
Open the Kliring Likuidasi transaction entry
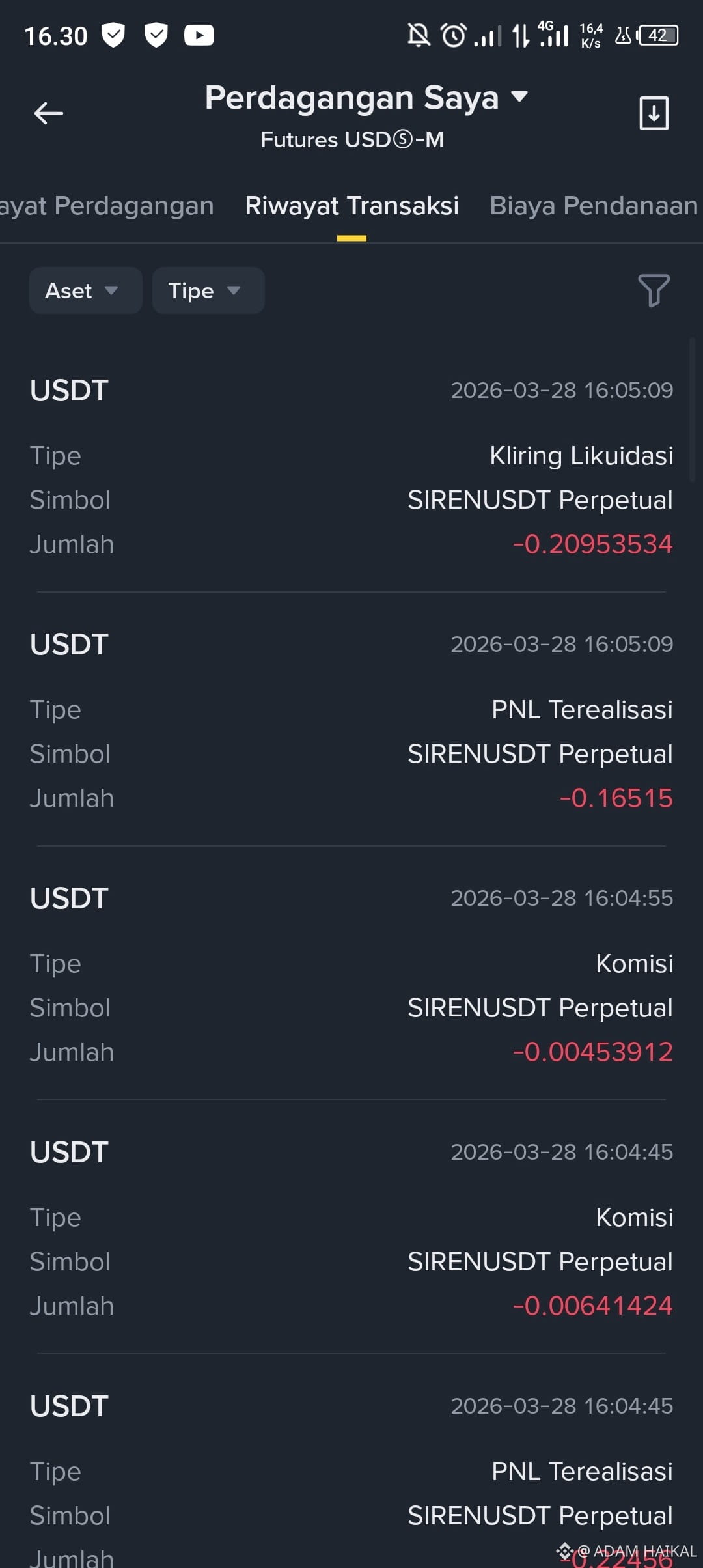(x=351, y=466)
